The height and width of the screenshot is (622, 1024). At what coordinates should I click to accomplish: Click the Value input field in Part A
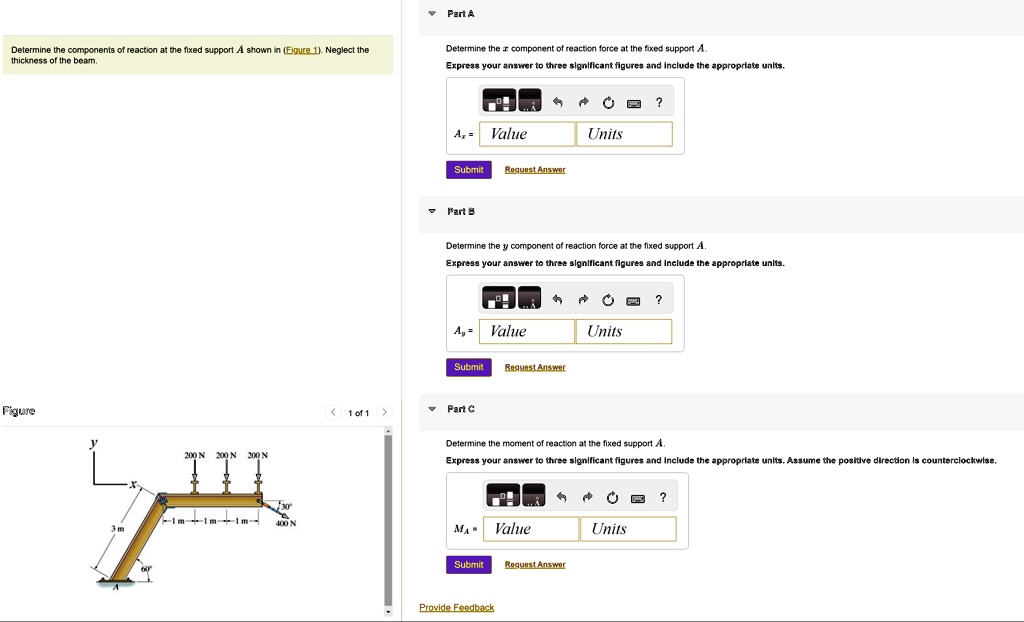[527, 133]
